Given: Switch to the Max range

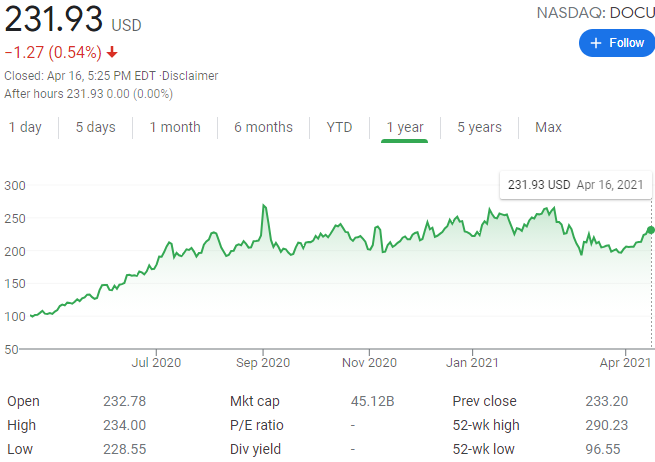Looking at the screenshot, I should [548, 127].
